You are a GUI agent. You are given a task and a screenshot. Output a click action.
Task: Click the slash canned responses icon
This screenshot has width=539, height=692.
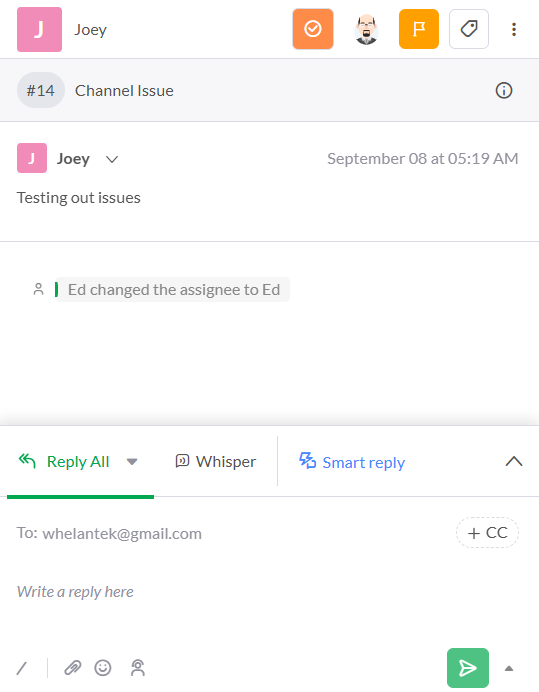click(22, 668)
